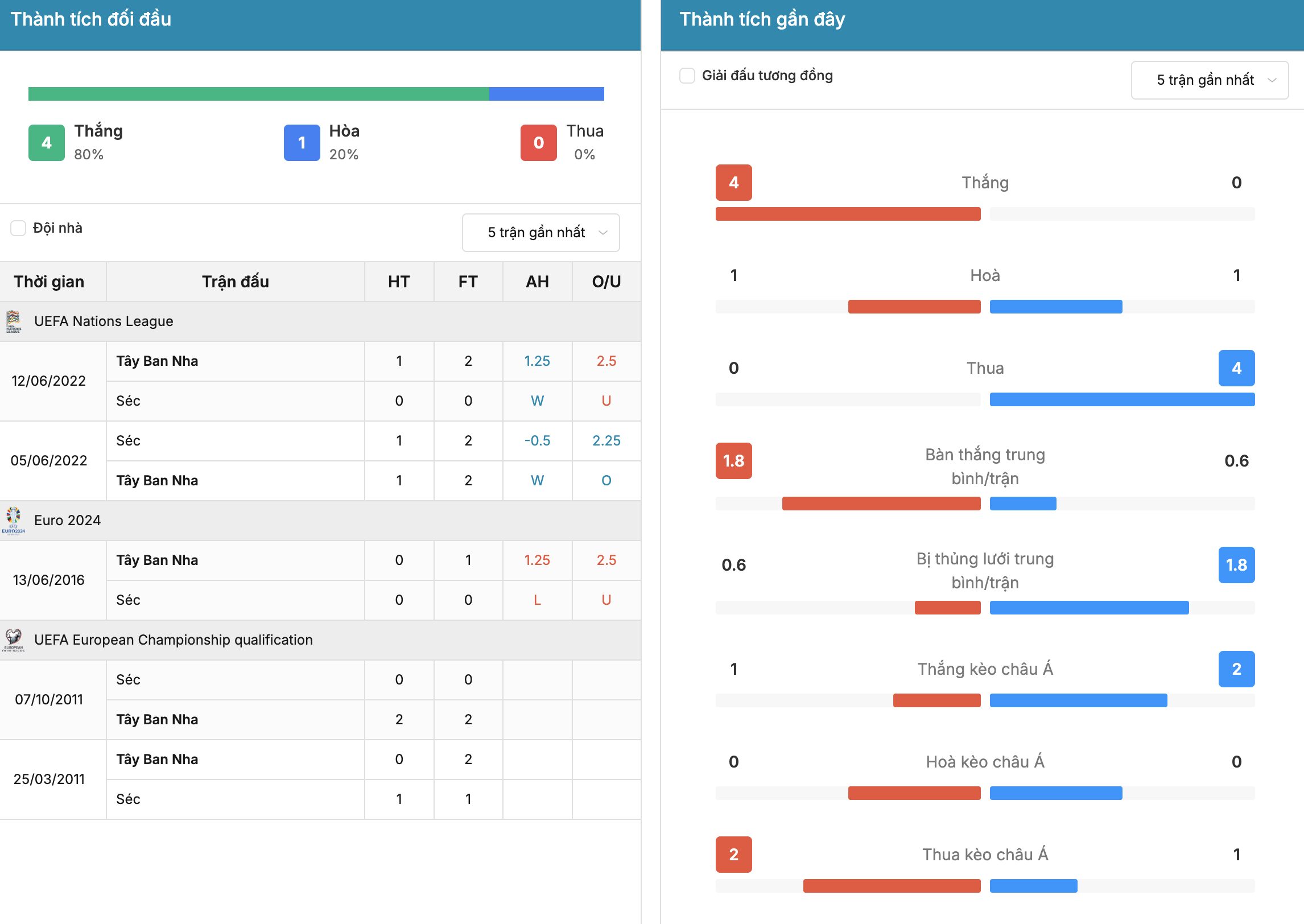The image size is (1304, 924).
Task: Click the 25/03/2011 match date
Action: pyautogui.click(x=49, y=779)
